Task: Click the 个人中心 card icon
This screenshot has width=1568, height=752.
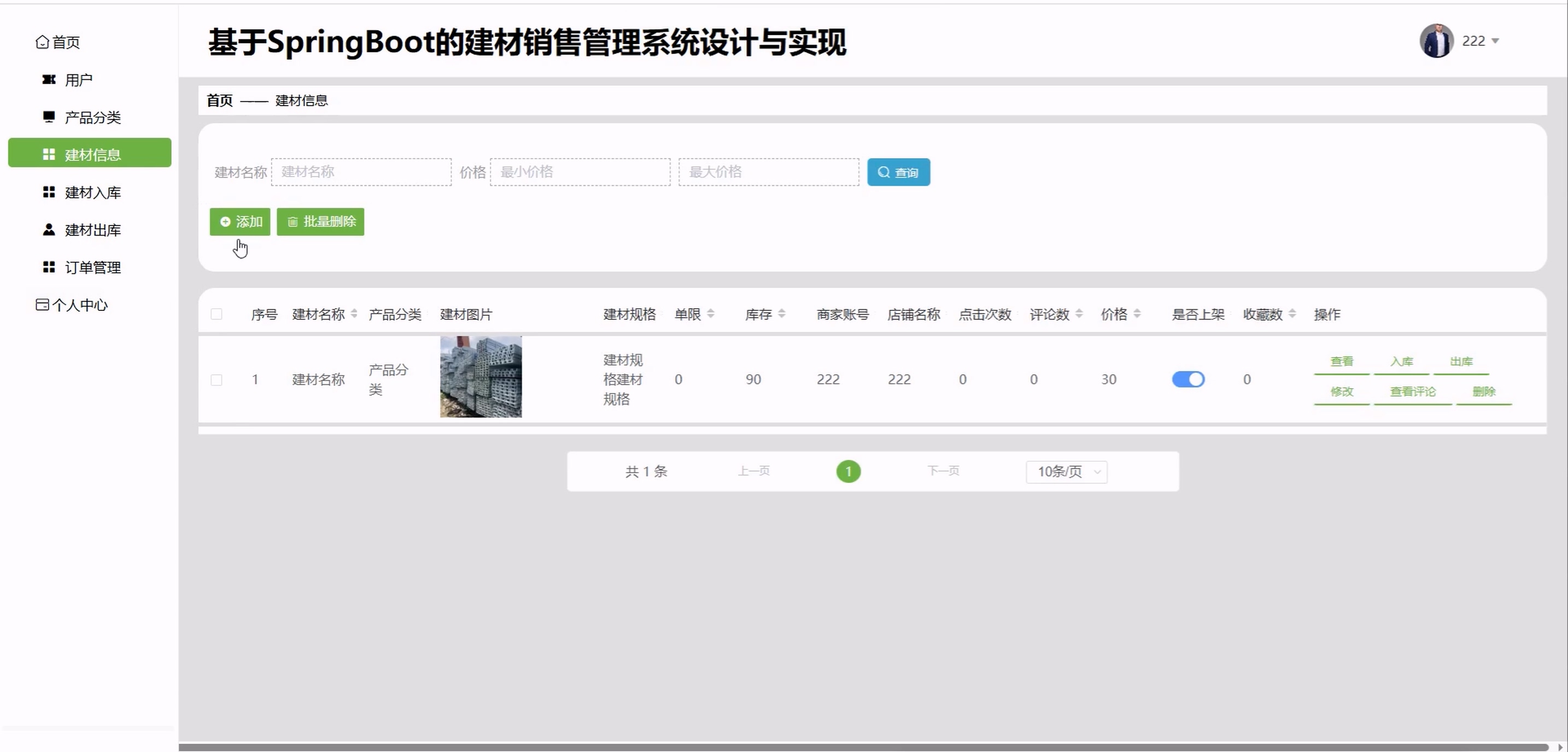Action: [x=42, y=305]
